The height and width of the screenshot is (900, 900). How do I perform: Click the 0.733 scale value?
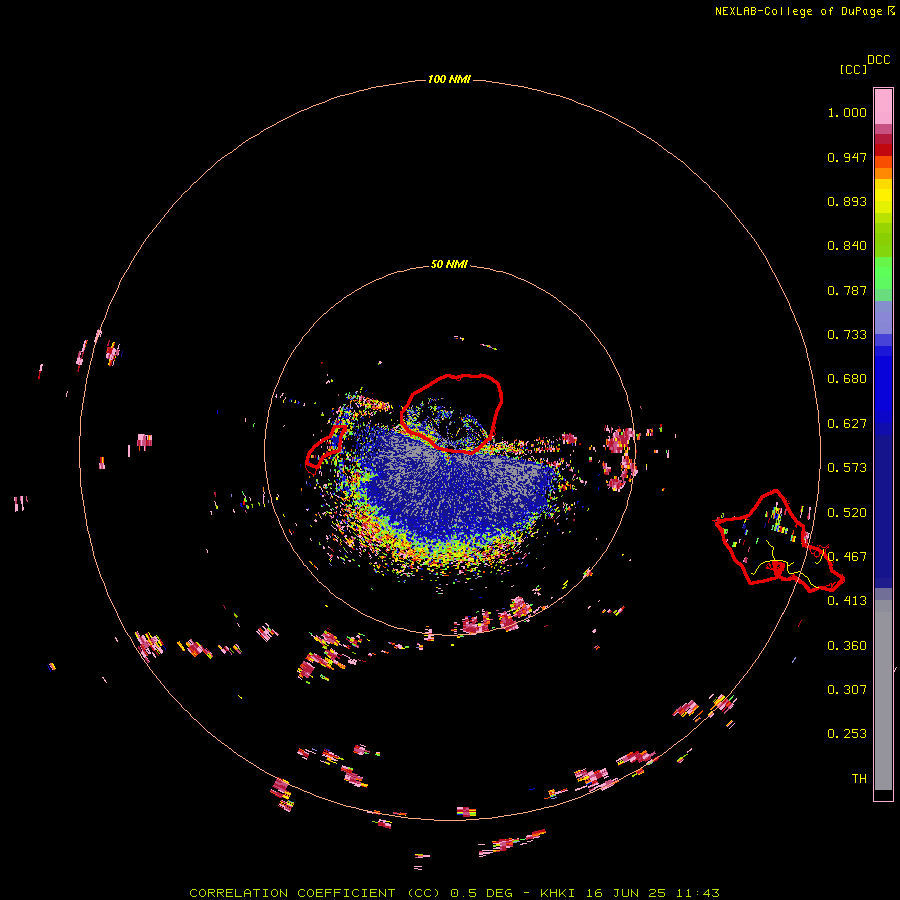click(x=847, y=335)
